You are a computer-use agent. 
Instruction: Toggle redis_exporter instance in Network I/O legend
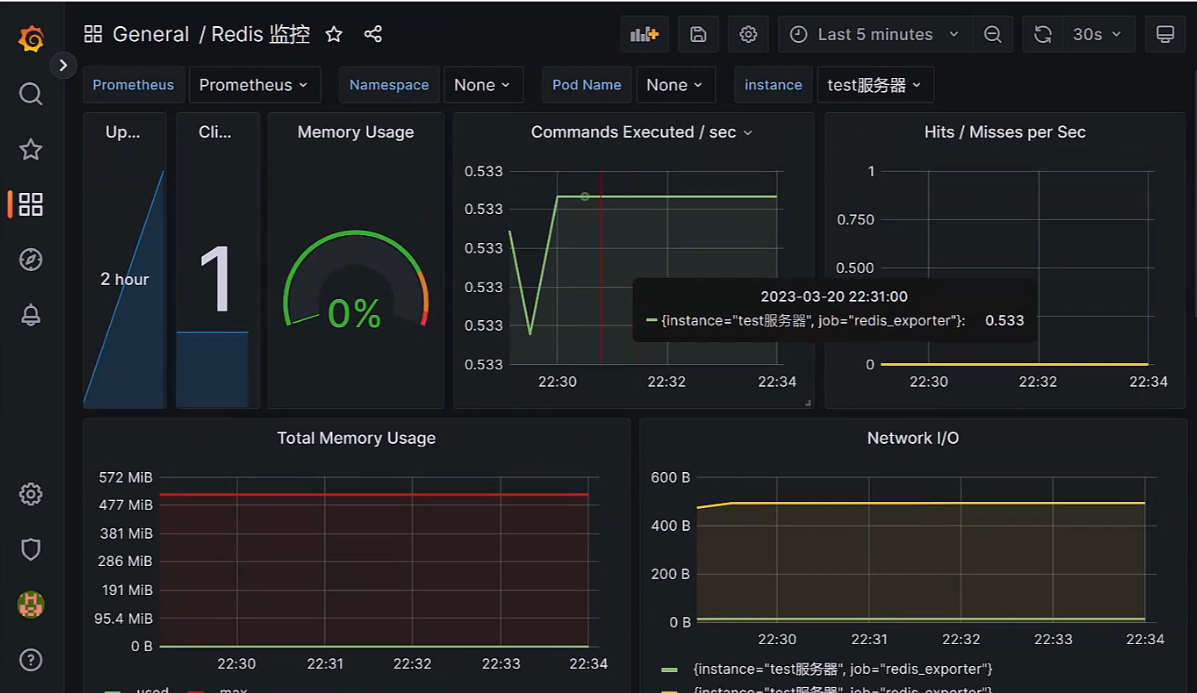pyautogui.click(x=839, y=668)
